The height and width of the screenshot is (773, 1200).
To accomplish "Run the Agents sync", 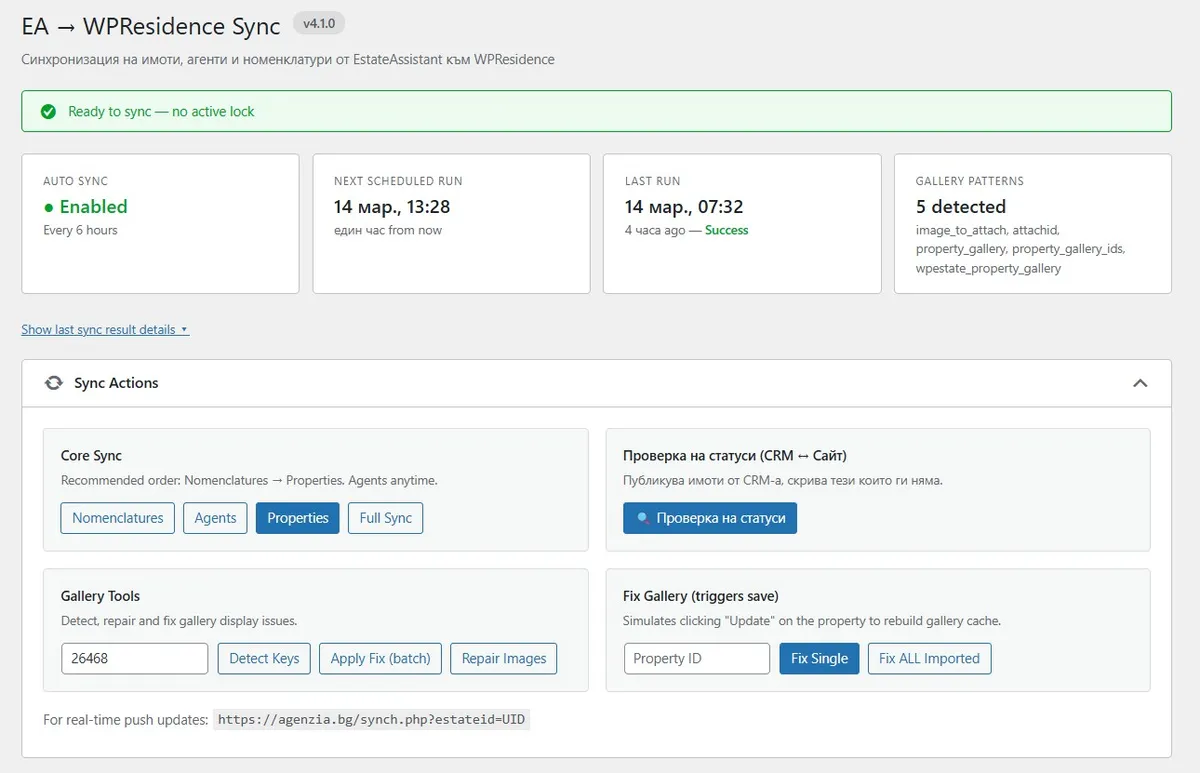I will (215, 518).
